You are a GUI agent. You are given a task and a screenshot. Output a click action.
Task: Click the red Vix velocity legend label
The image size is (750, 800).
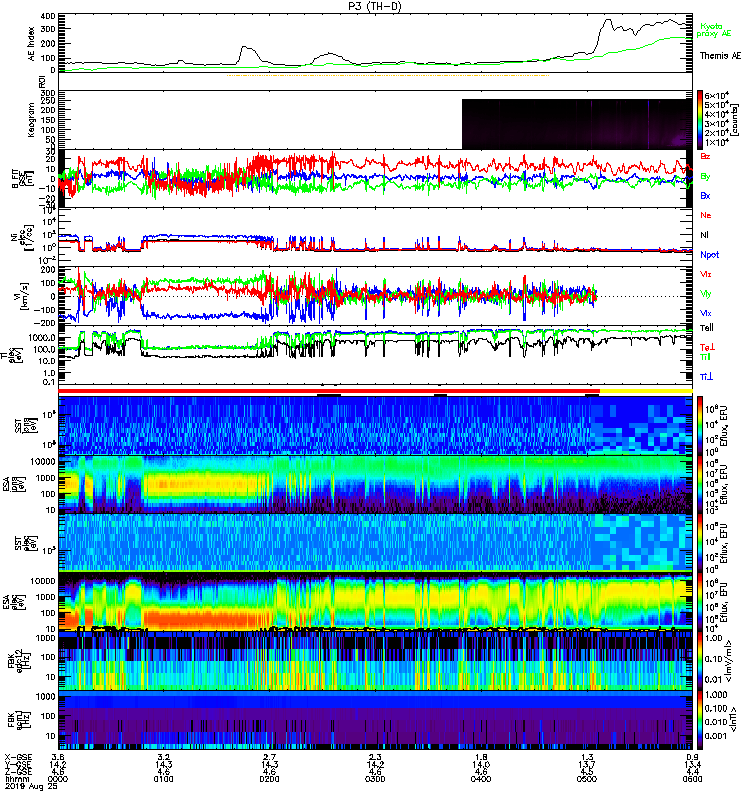pyautogui.click(x=705, y=274)
